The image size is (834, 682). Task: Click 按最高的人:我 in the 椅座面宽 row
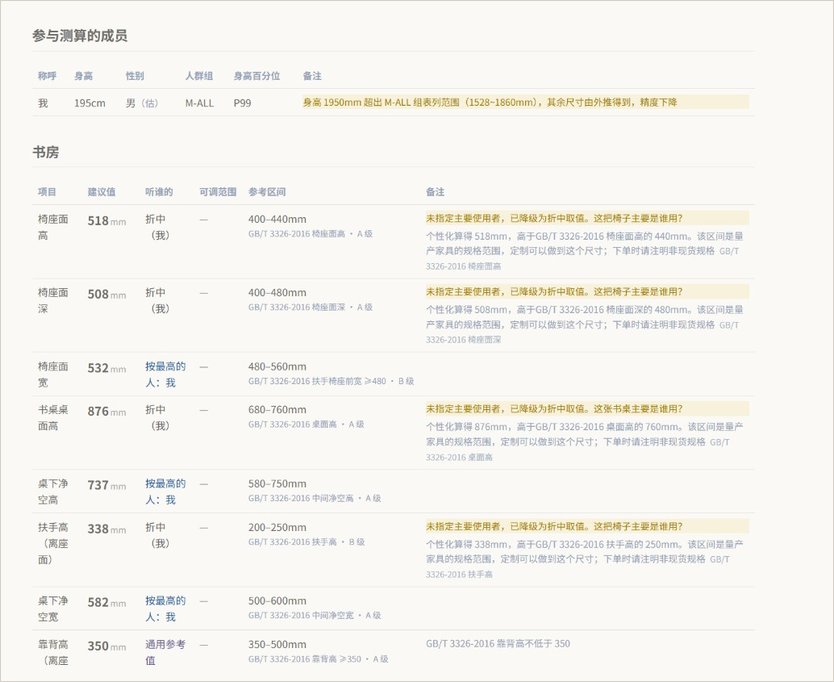[x=165, y=375]
